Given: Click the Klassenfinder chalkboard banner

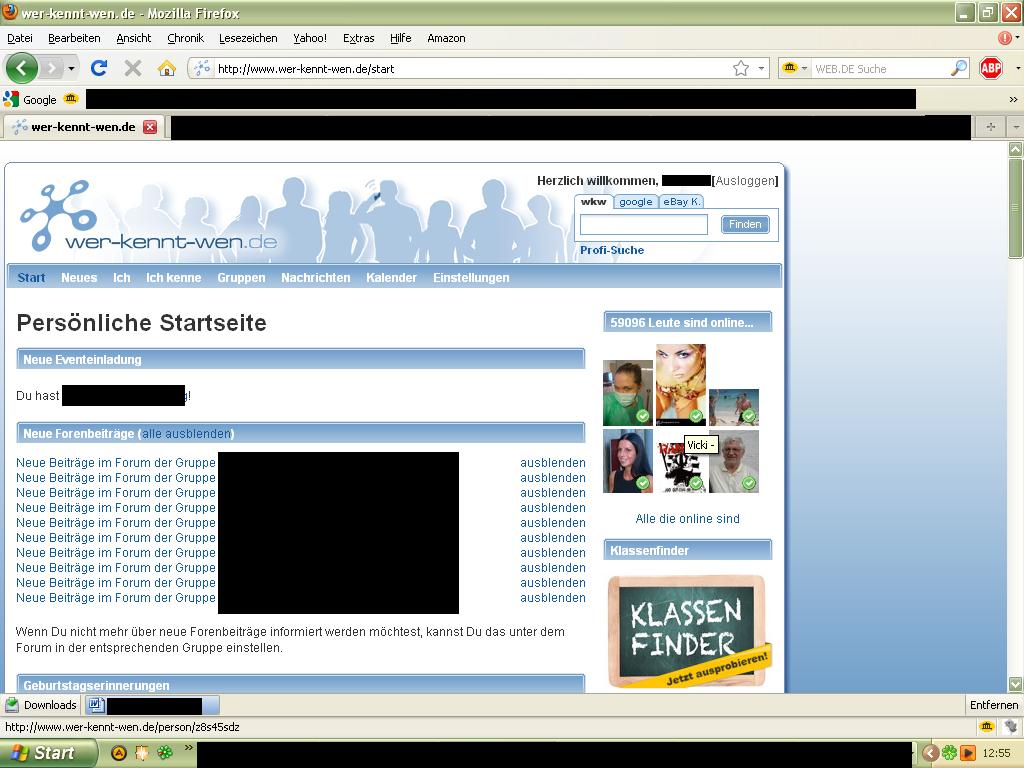Looking at the screenshot, I should tap(688, 631).
